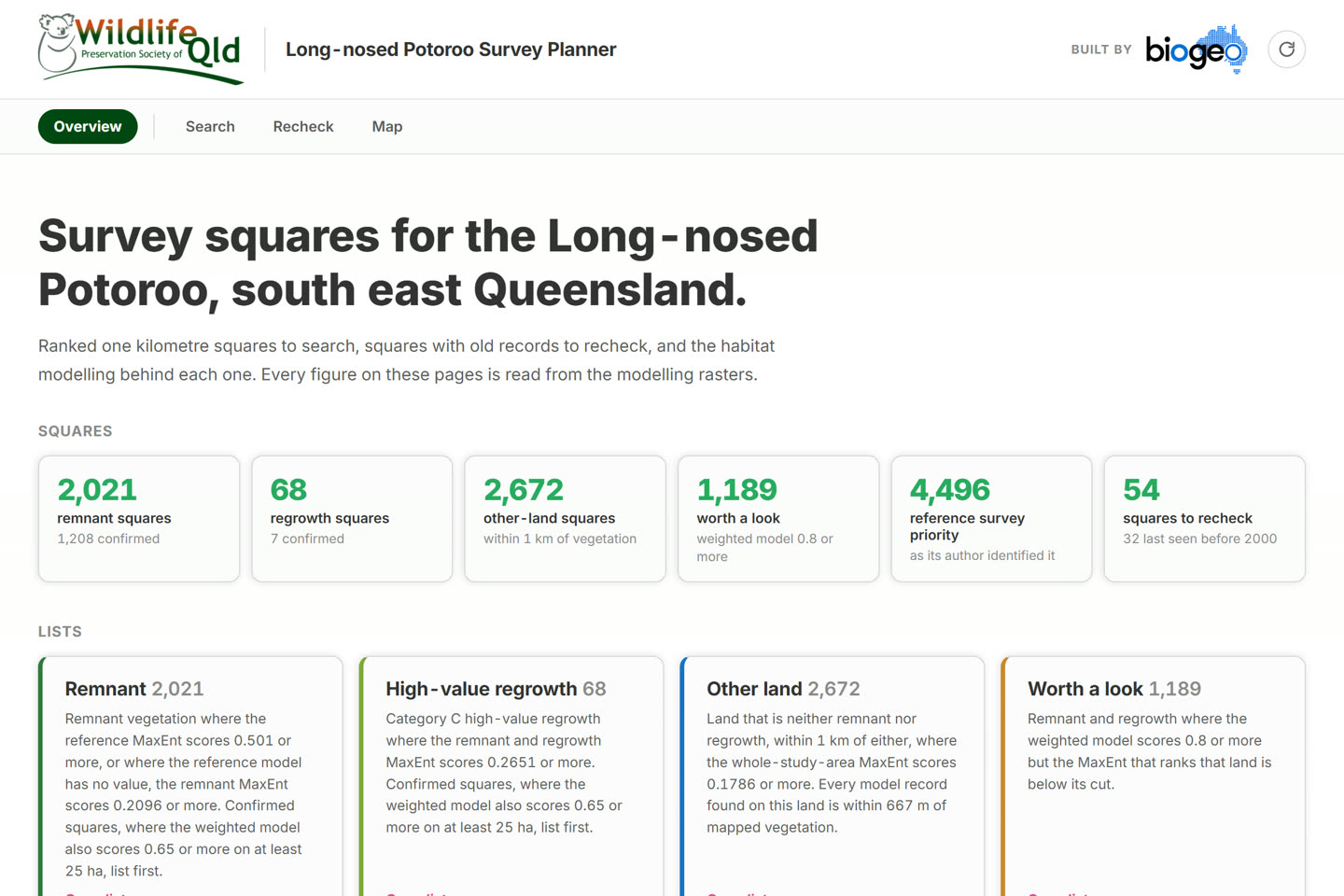Click the 68 regrowth squares stat card
Image resolution: width=1344 pixels, height=896 pixels.
(352, 519)
